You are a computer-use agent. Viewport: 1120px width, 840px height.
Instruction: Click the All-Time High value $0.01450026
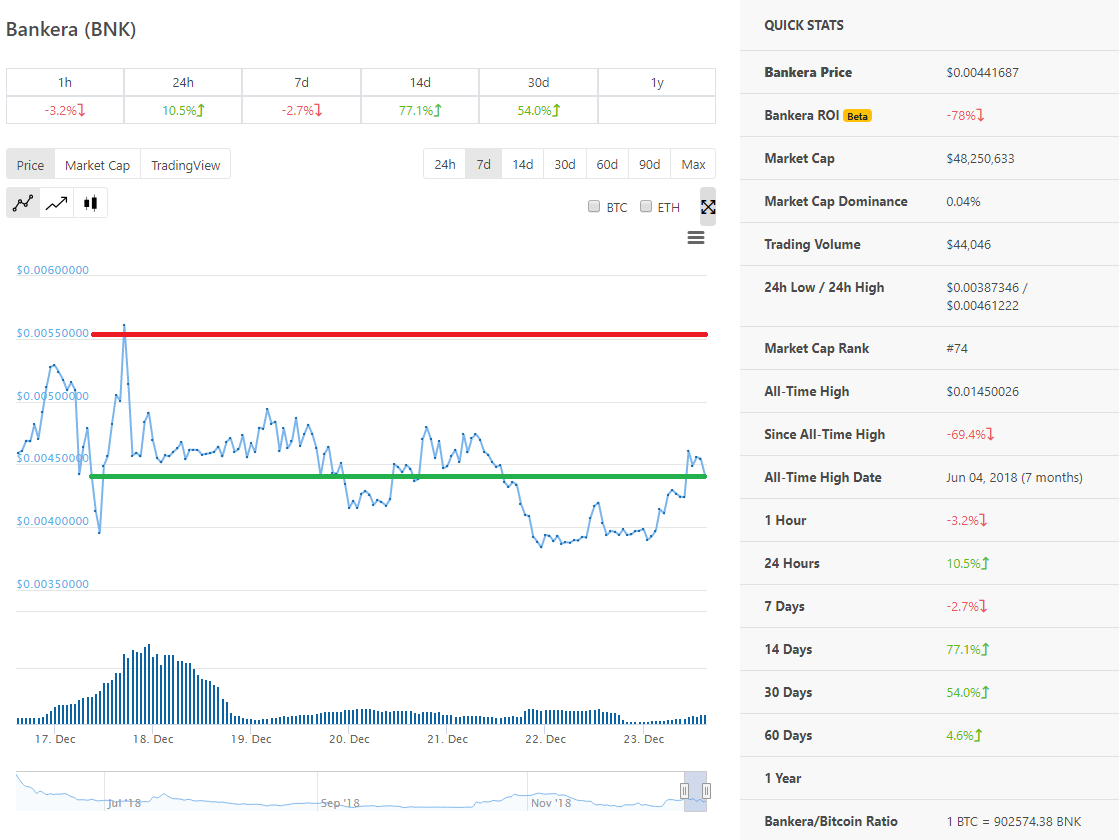[982, 391]
